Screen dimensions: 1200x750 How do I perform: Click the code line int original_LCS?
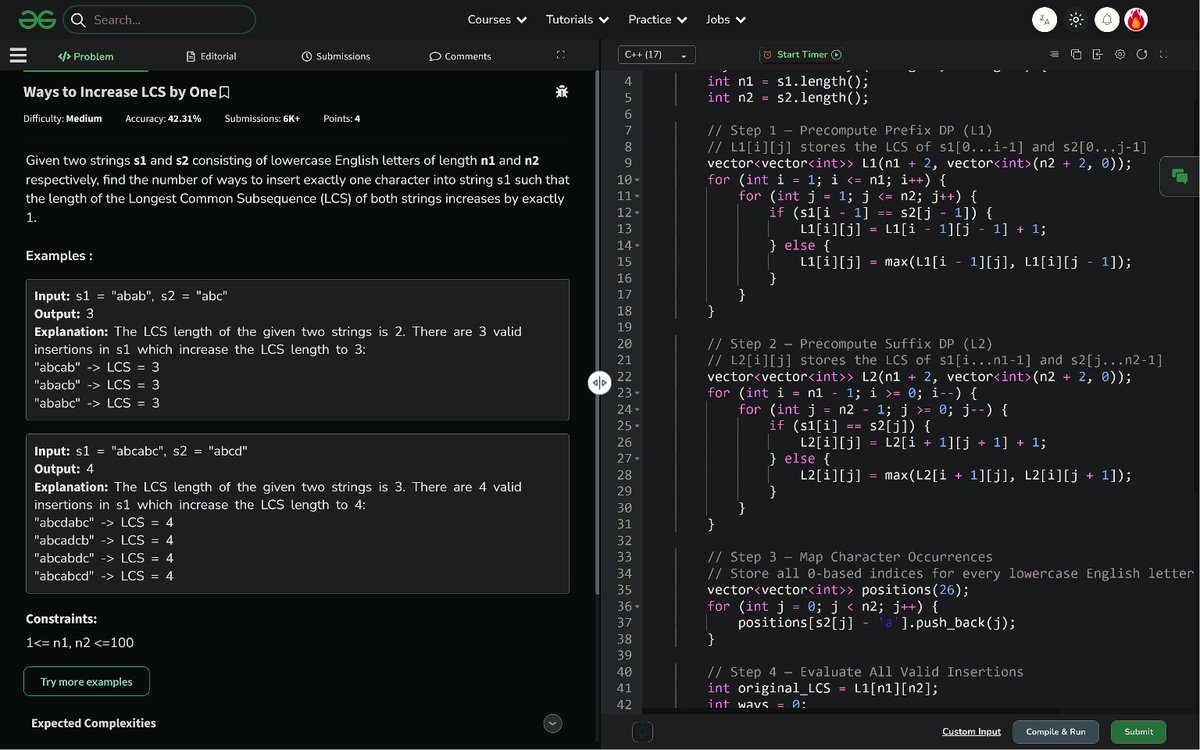(x=823, y=688)
